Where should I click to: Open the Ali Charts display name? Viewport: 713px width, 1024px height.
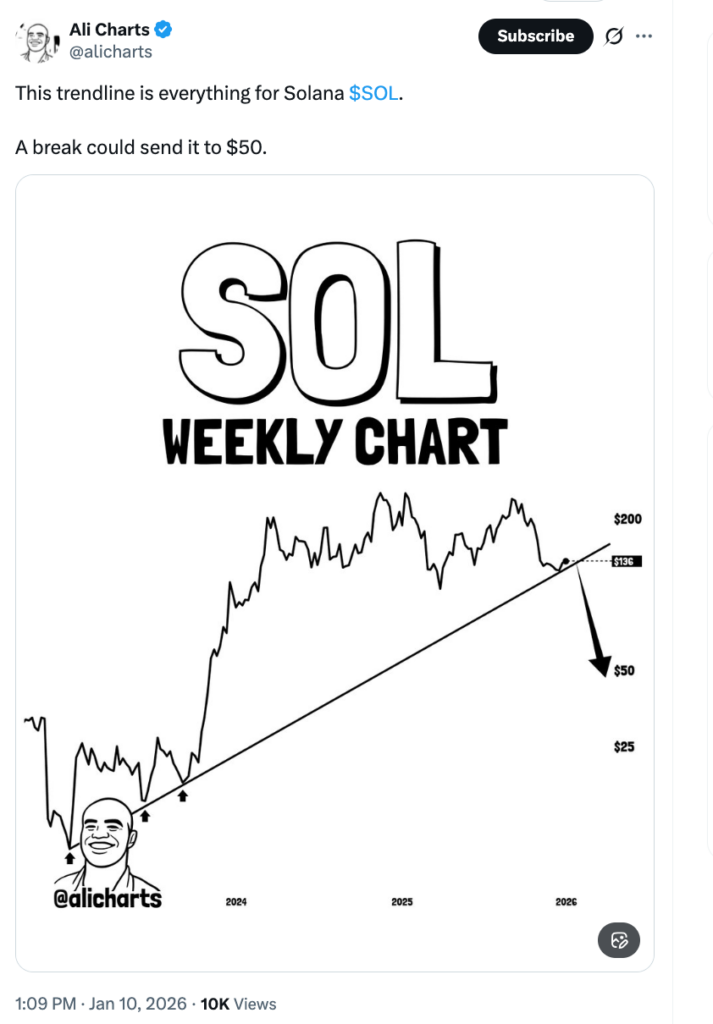(109, 30)
